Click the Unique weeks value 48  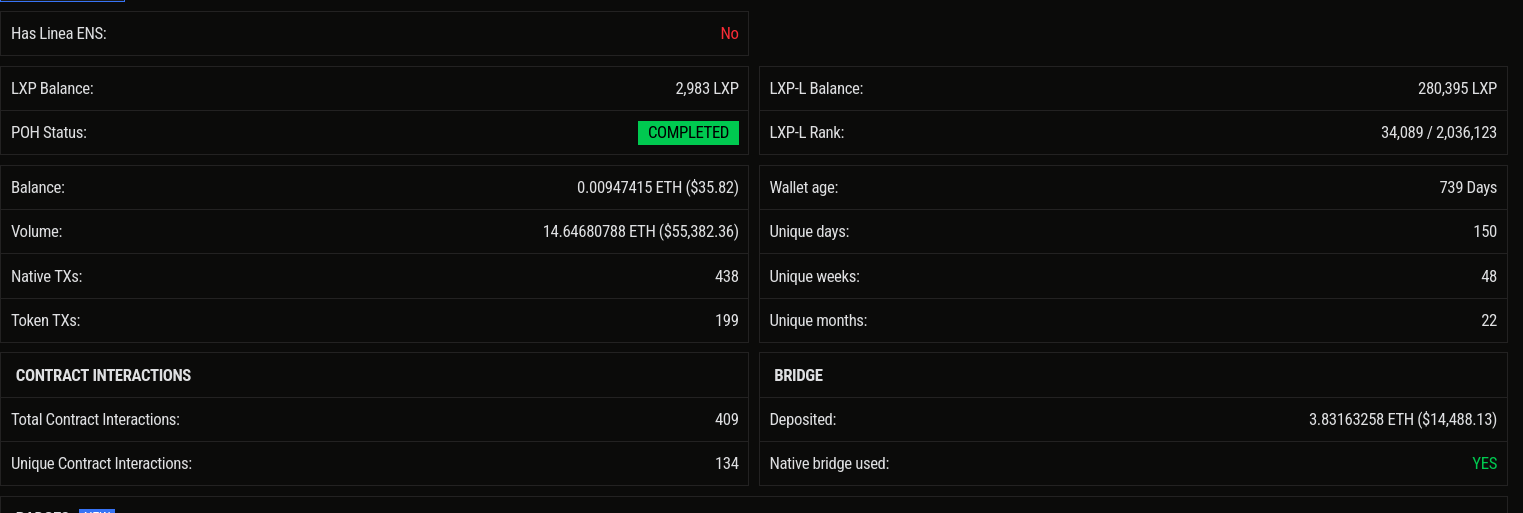point(1488,277)
